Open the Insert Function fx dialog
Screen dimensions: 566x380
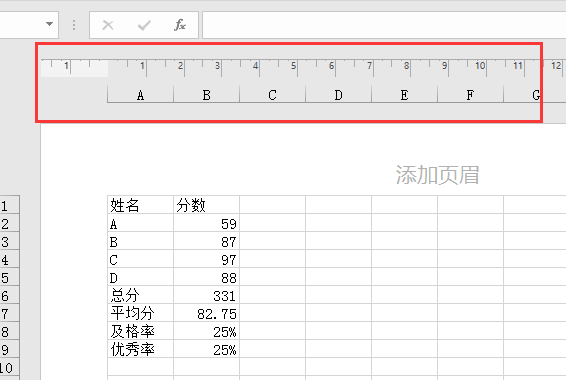pos(180,25)
